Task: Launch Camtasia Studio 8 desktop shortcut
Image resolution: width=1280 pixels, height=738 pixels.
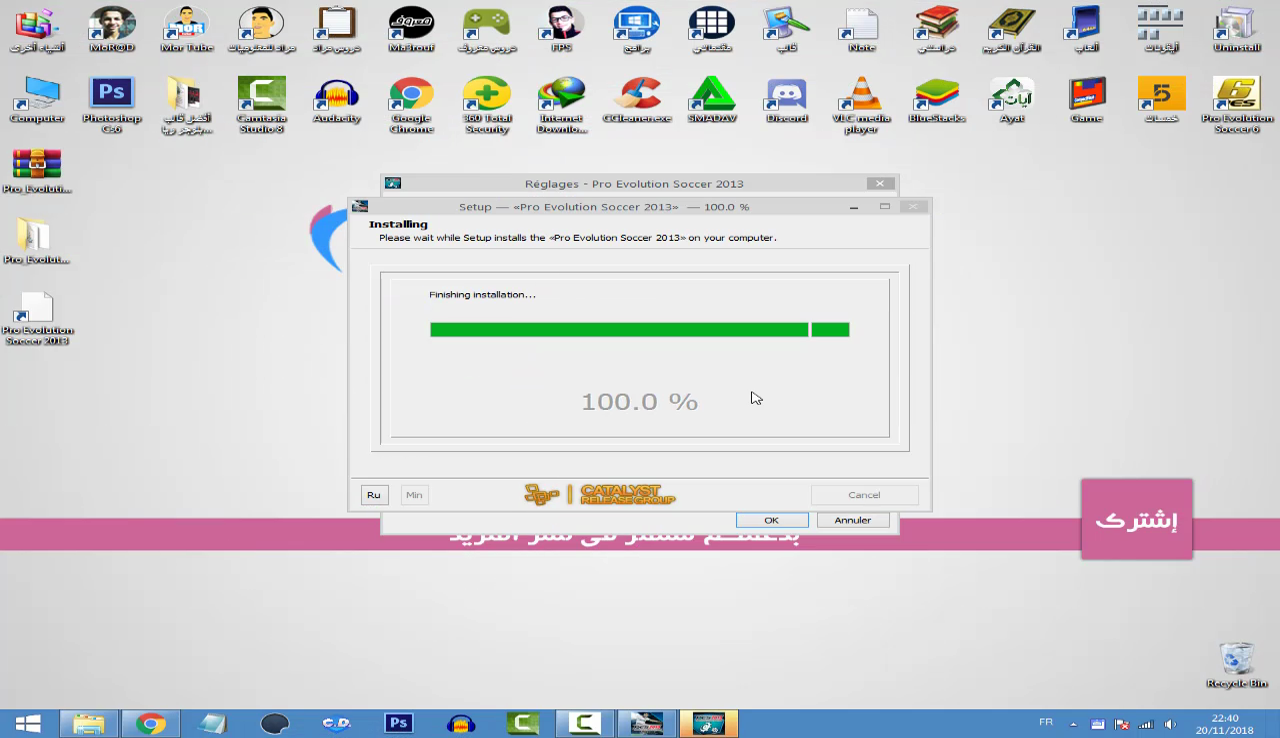Action: click(x=261, y=105)
